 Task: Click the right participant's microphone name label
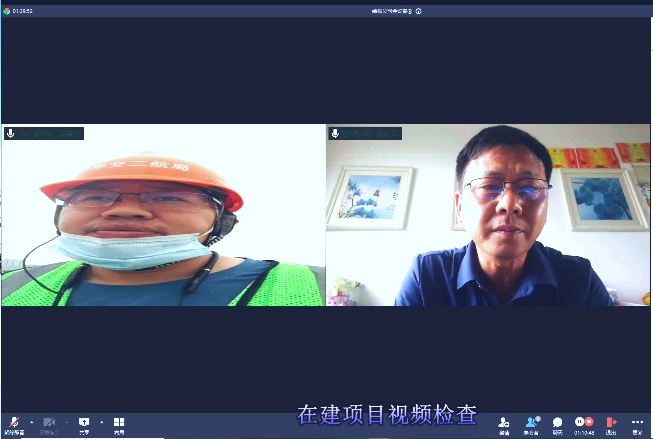point(366,133)
